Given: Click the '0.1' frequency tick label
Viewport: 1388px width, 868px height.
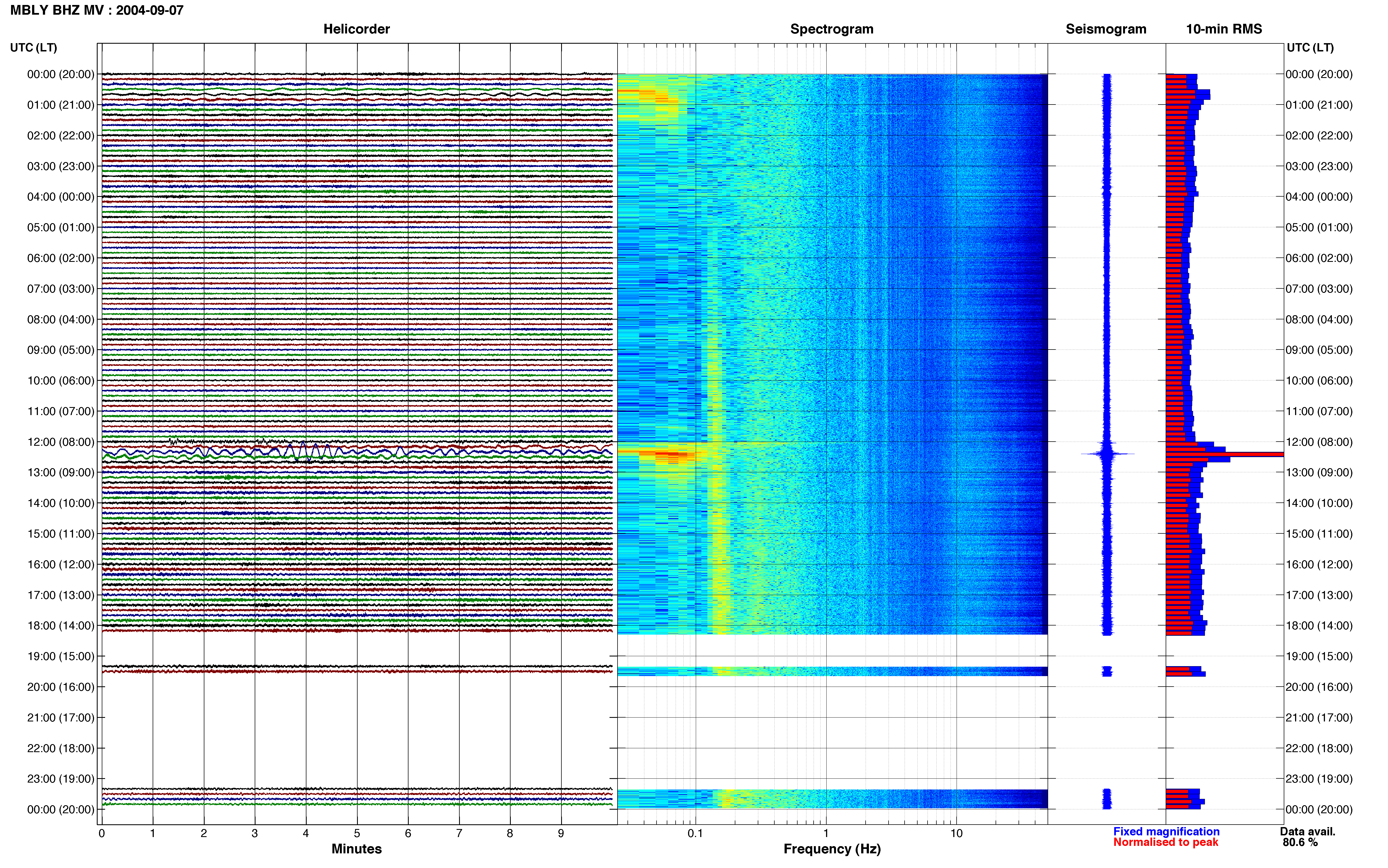Looking at the screenshot, I should pyautogui.click(x=695, y=833).
